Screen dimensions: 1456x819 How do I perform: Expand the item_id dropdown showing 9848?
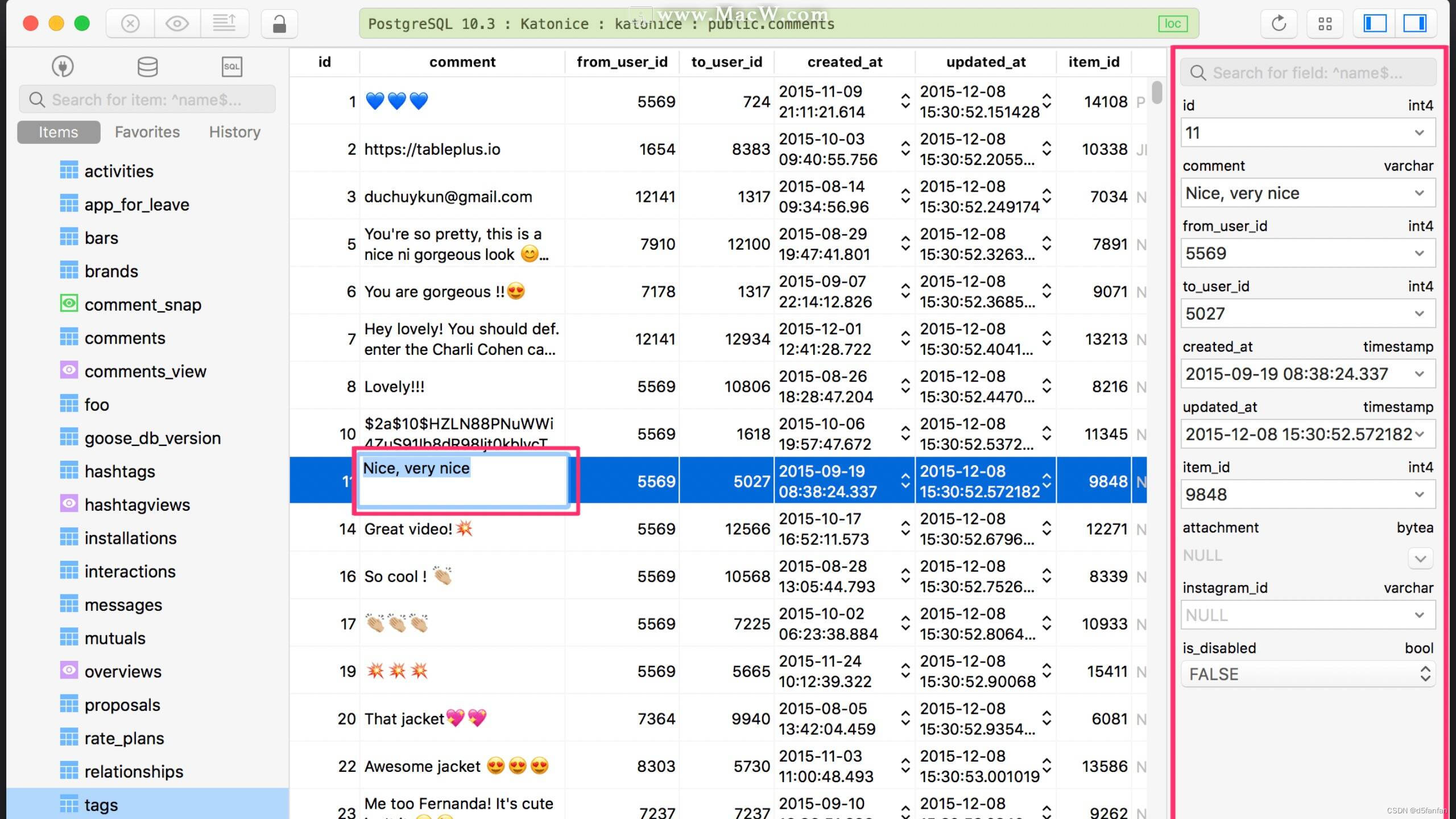pos(1420,494)
